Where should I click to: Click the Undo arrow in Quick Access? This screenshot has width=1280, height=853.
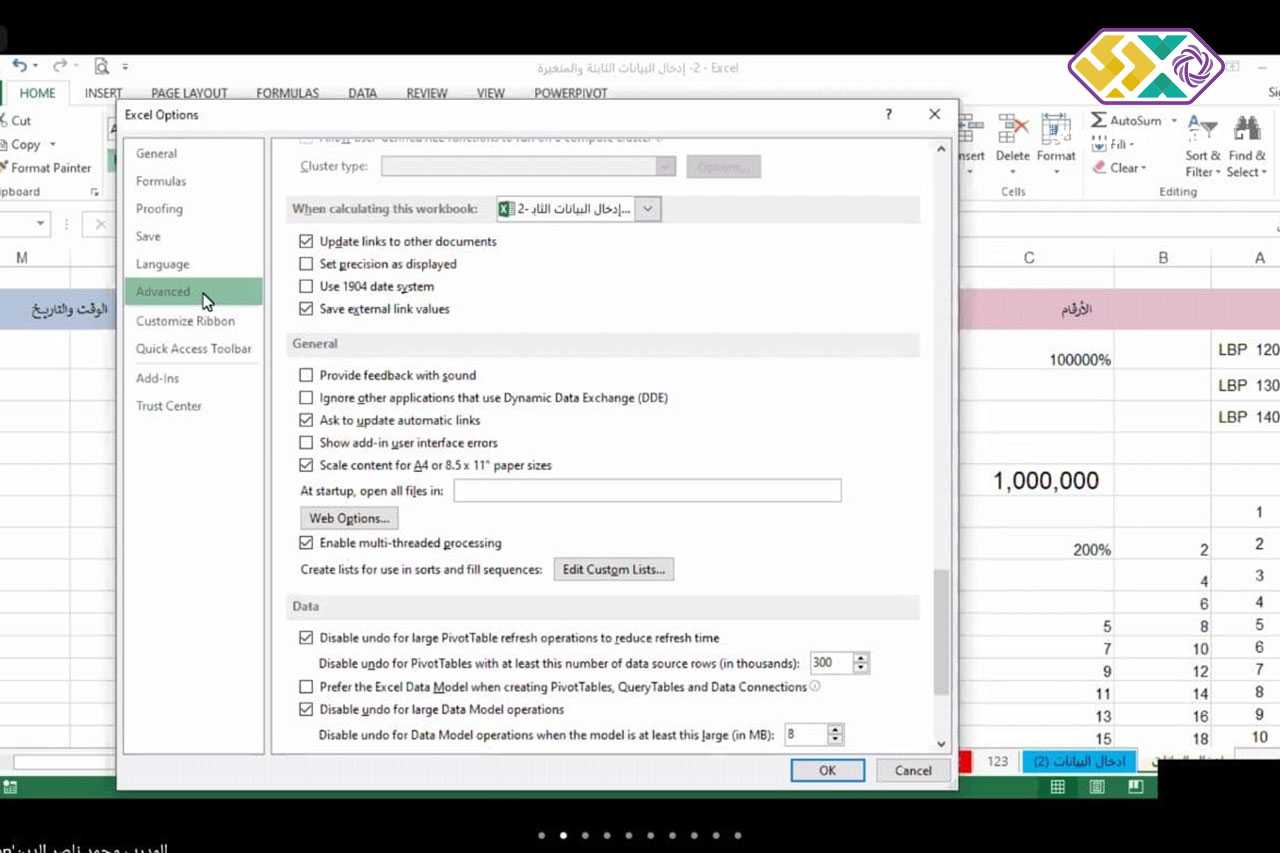point(19,66)
